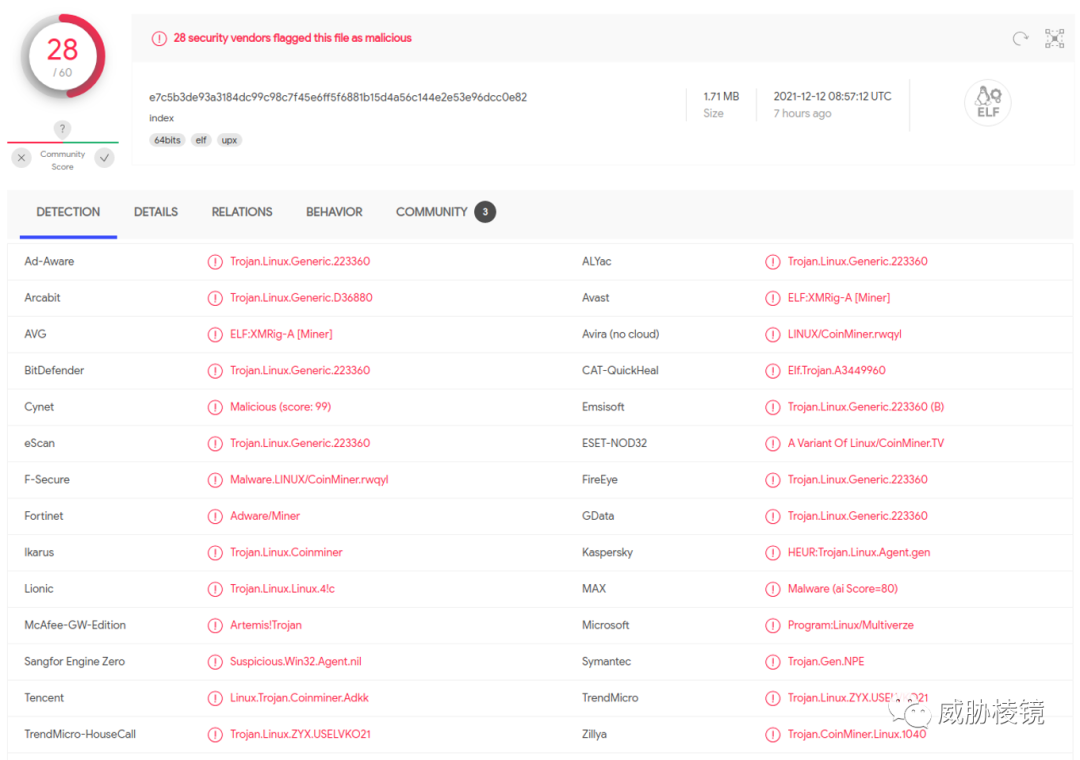Screen dimensions: 1080x760
Task: Click the Kaspersky vendor name
Action: click(x=607, y=553)
